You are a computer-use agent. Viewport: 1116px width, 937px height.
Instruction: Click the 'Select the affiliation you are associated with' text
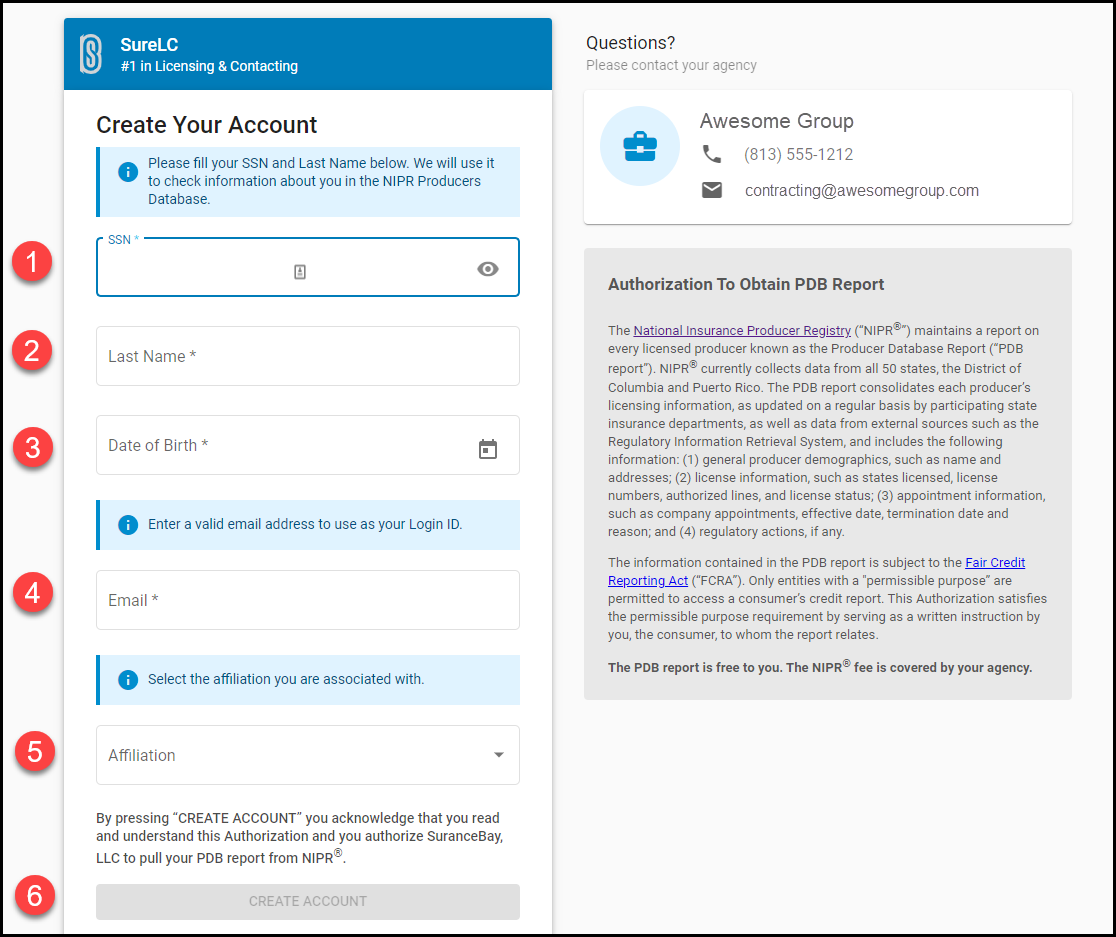(286, 679)
